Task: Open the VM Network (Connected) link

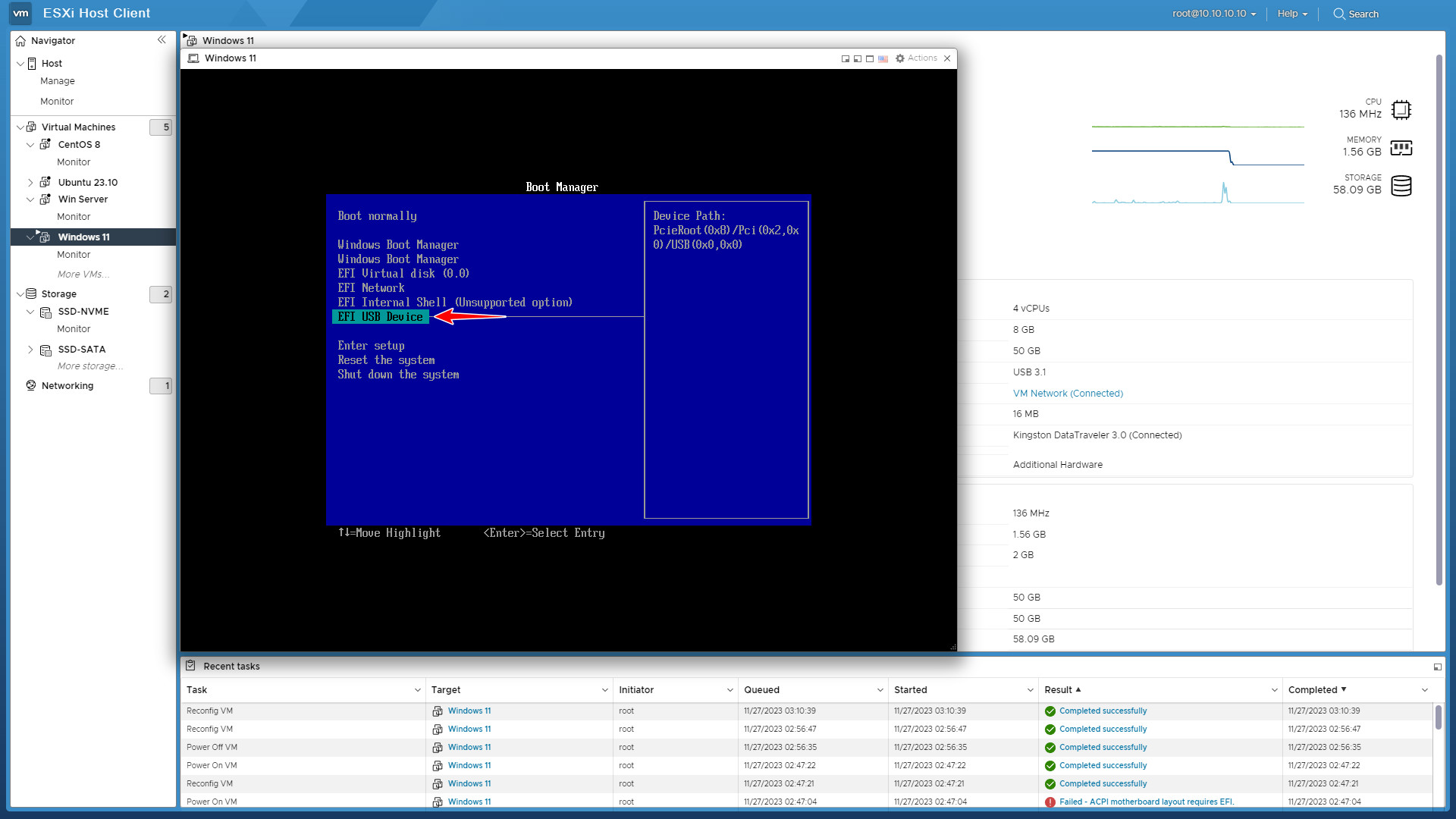Action: pyautogui.click(x=1067, y=393)
